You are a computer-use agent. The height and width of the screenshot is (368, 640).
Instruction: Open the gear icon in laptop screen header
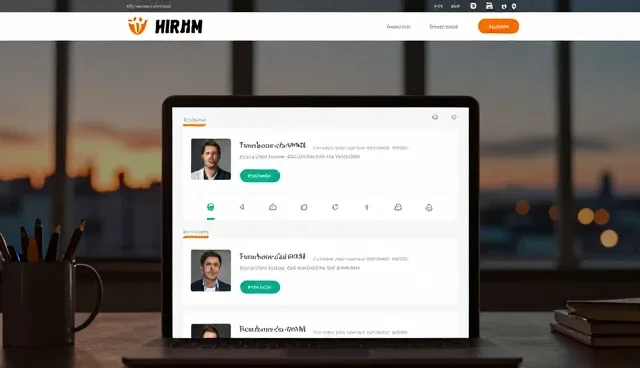[x=454, y=117]
